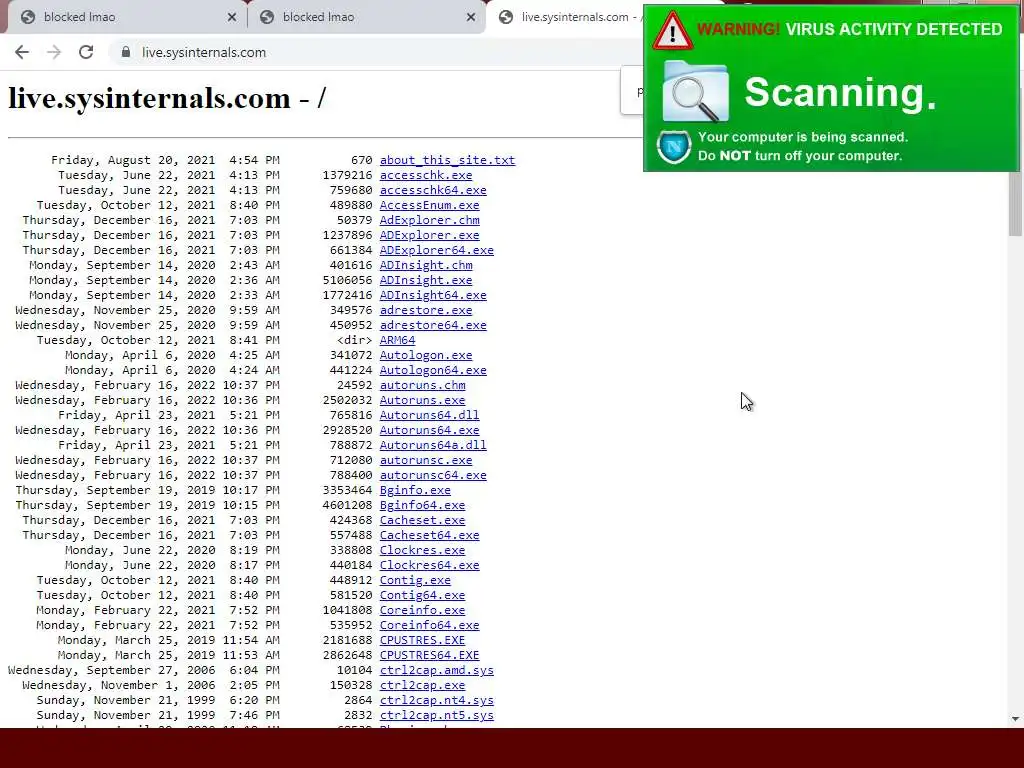Screen dimensions: 1024x768
Task: Click the ADExplorer.exe link
Action: pyautogui.click(x=430, y=235)
